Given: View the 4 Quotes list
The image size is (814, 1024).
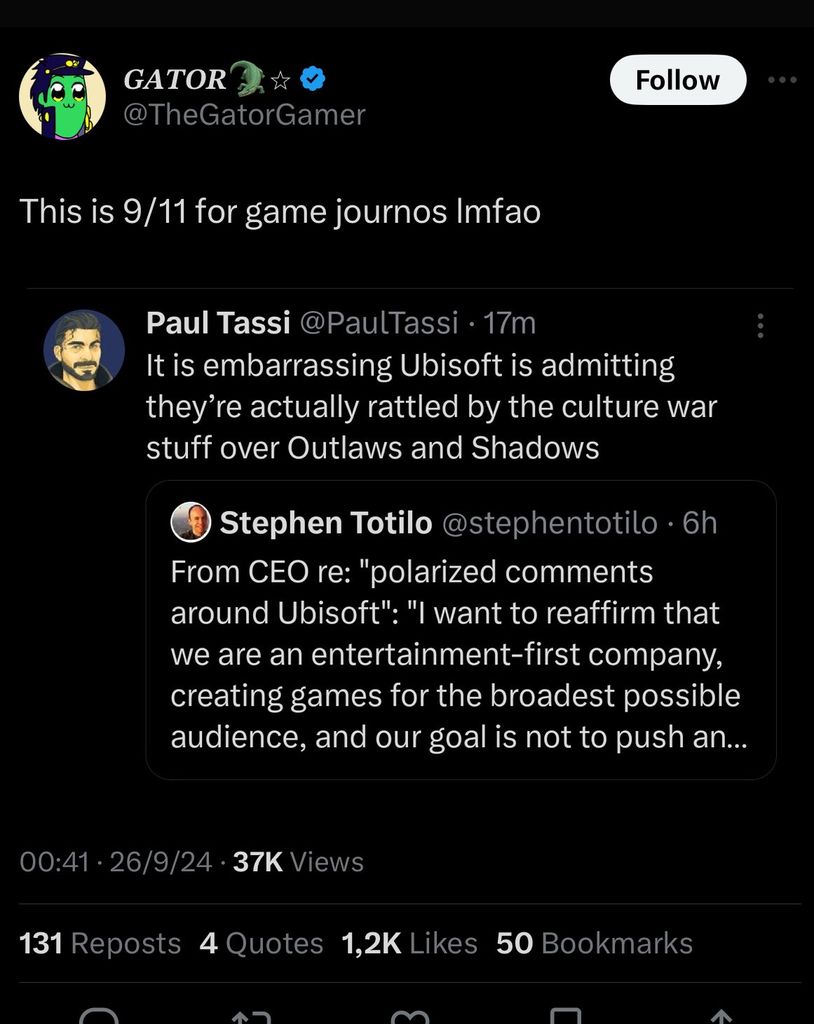Looking at the screenshot, I should click(x=261, y=943).
